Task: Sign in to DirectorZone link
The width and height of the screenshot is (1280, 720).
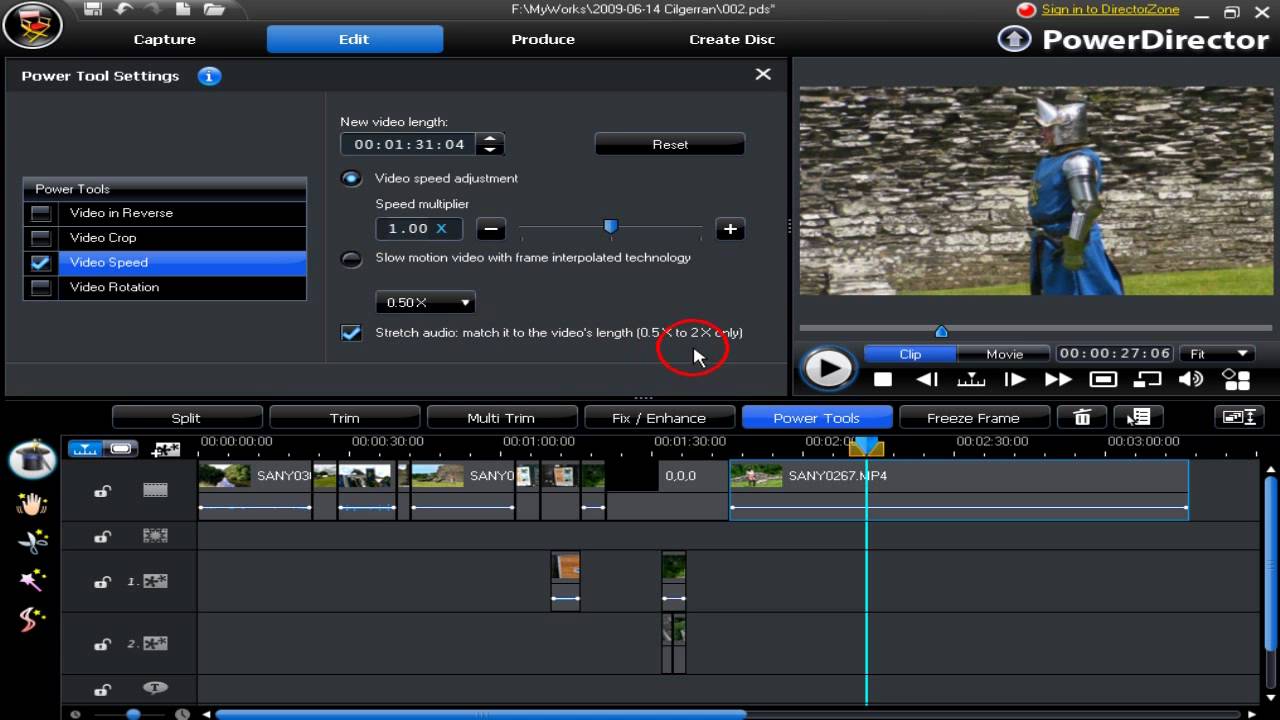Action: coord(1110,9)
